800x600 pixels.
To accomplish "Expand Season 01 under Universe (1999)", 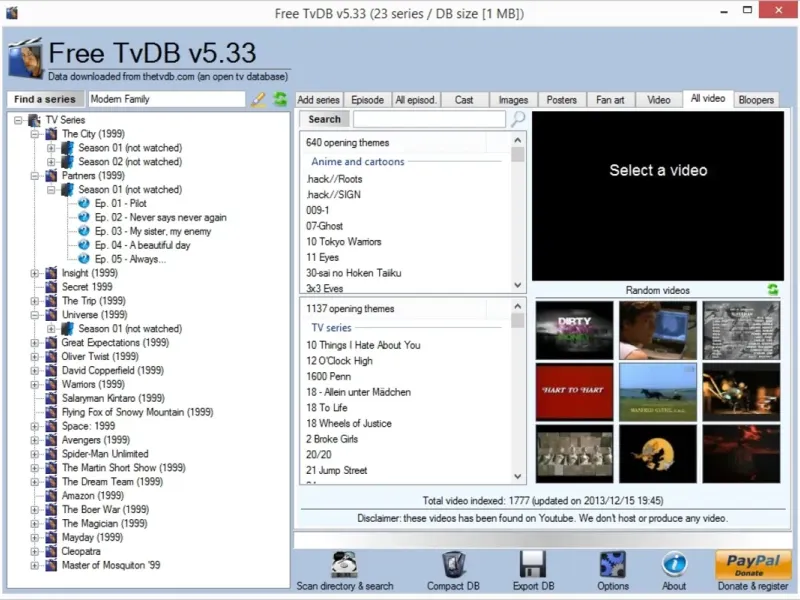I will [52, 329].
